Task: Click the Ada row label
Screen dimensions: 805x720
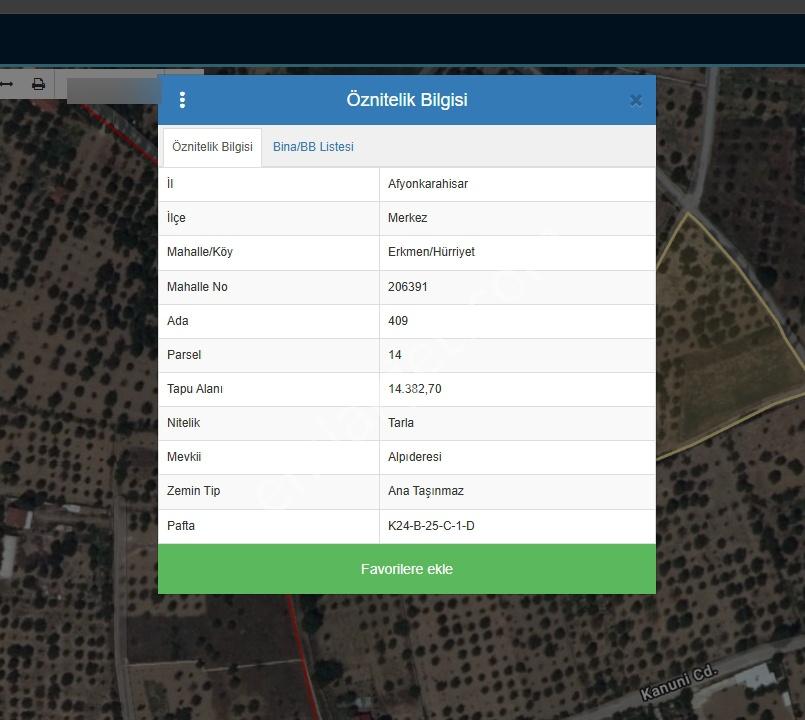Action: [178, 320]
